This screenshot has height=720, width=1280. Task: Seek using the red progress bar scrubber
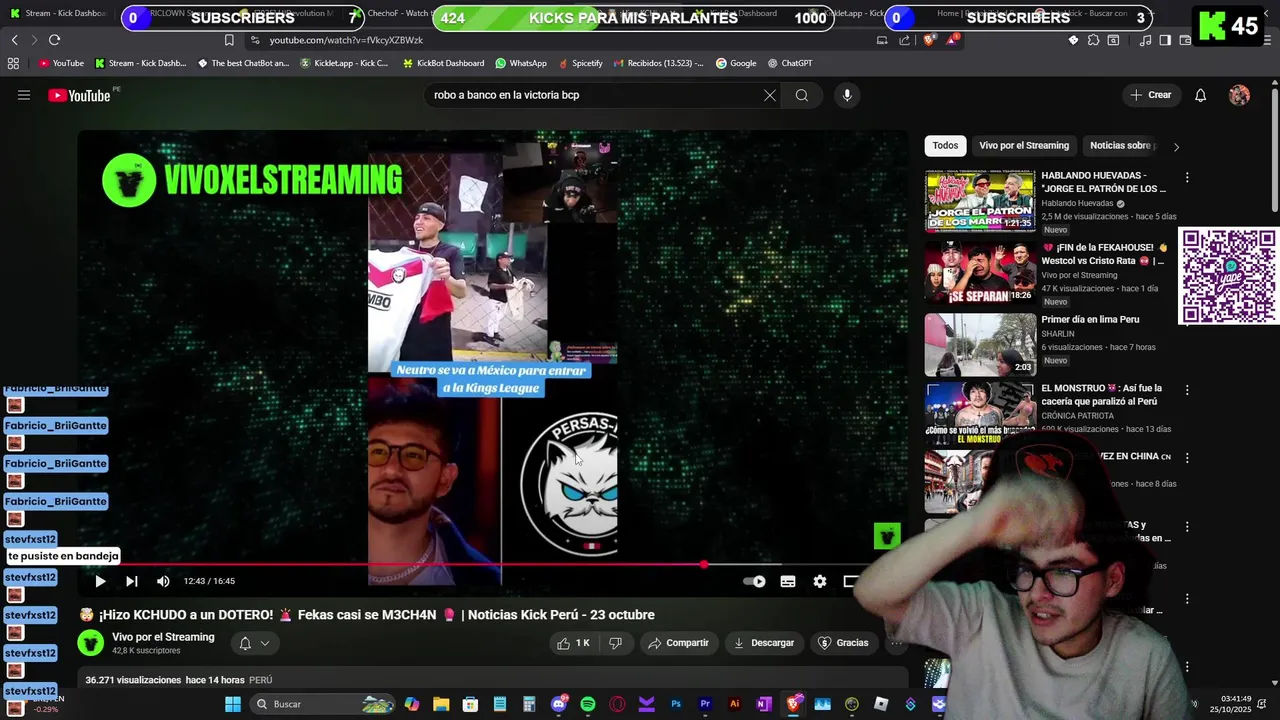[x=704, y=564]
